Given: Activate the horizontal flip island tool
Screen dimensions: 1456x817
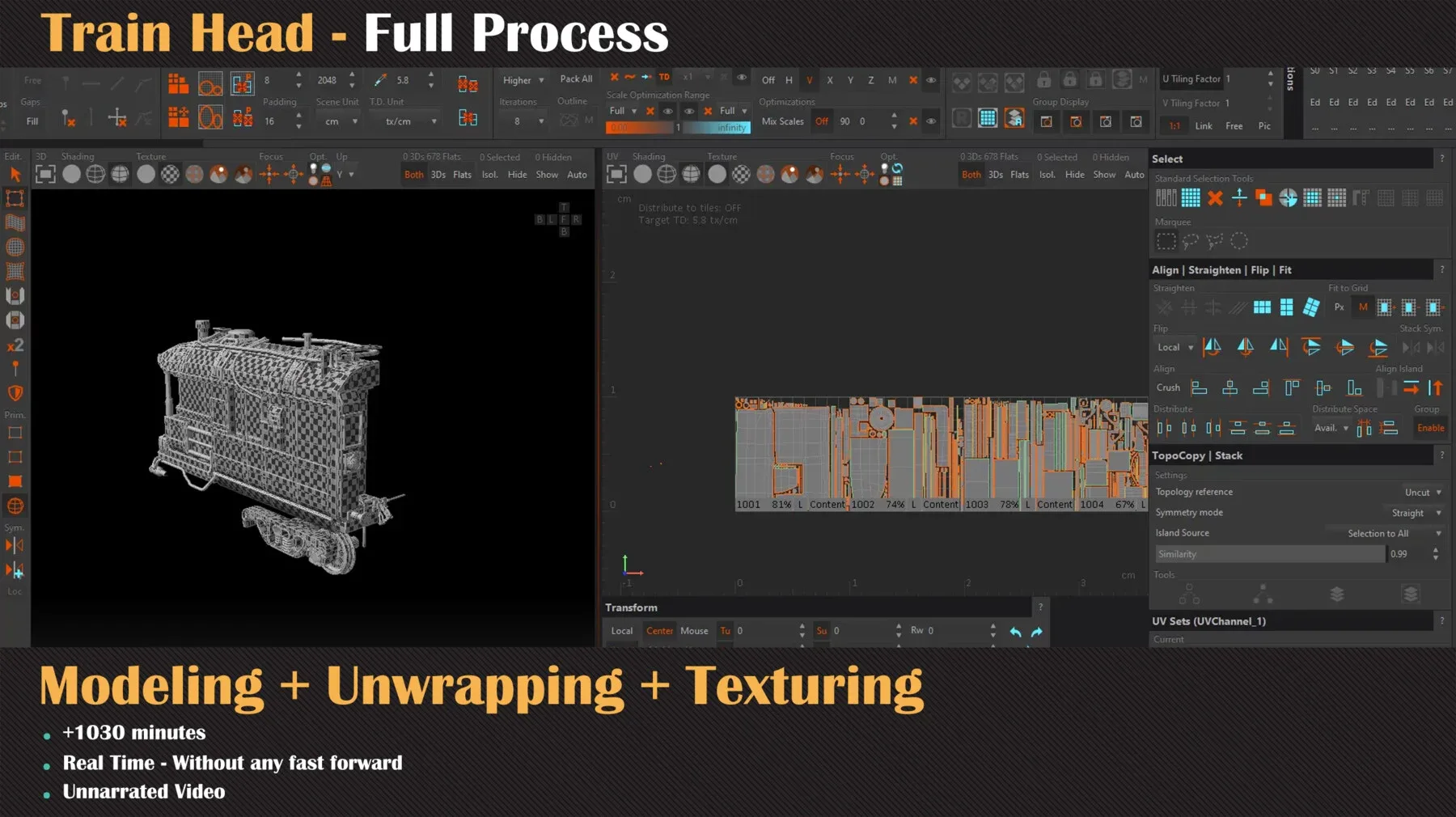Looking at the screenshot, I should [x=1212, y=346].
